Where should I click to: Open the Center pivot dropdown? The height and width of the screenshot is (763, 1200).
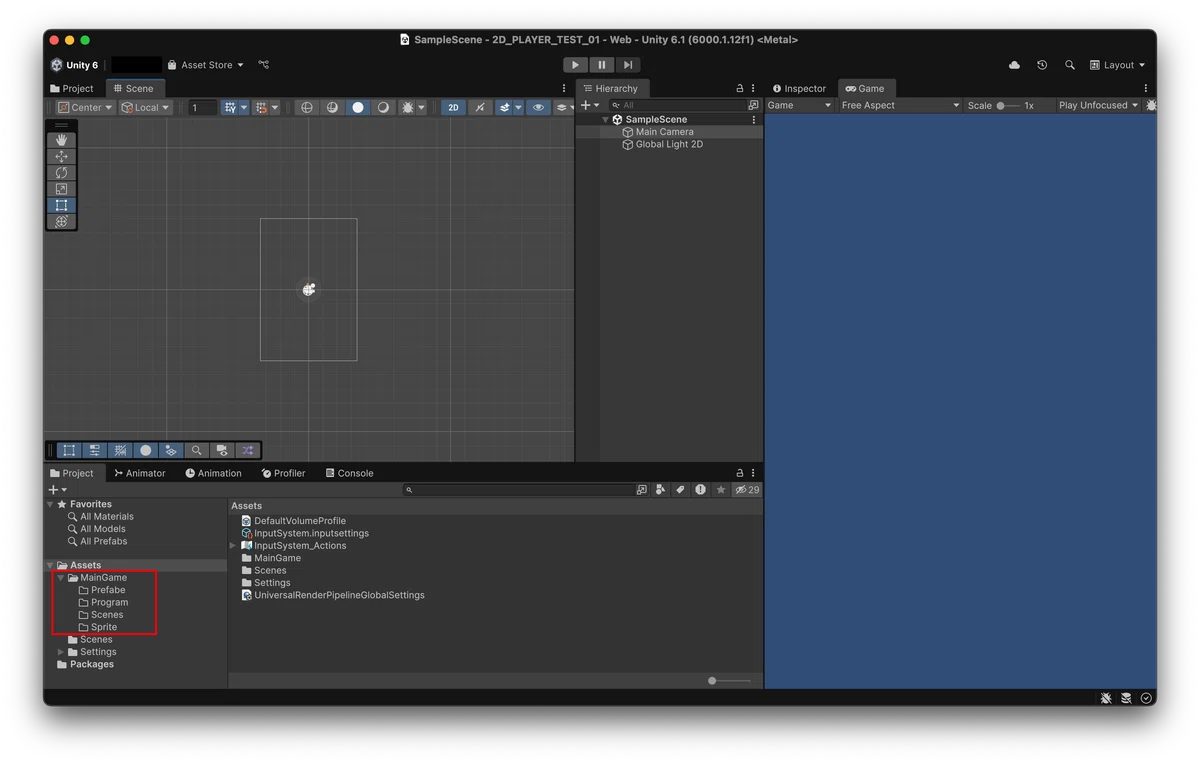[x=85, y=107]
